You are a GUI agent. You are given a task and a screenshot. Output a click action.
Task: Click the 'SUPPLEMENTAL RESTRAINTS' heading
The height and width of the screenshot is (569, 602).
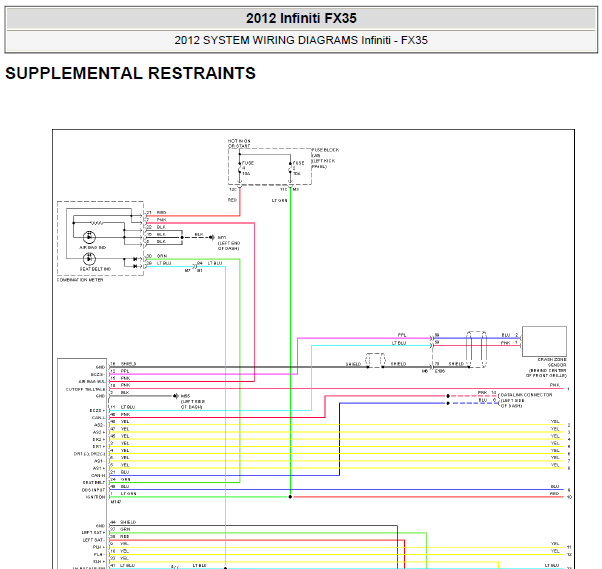[x=131, y=73]
